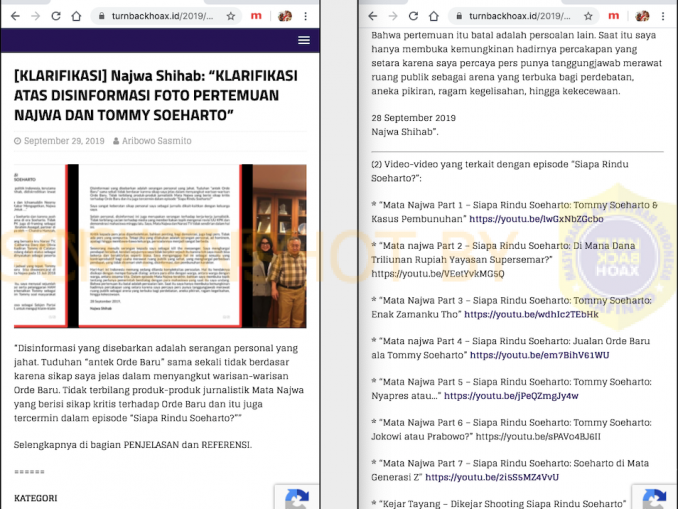Open Part 5 YouTube link jPeQZmgJy4w
Screen dimensions: 678x509
tap(511, 396)
